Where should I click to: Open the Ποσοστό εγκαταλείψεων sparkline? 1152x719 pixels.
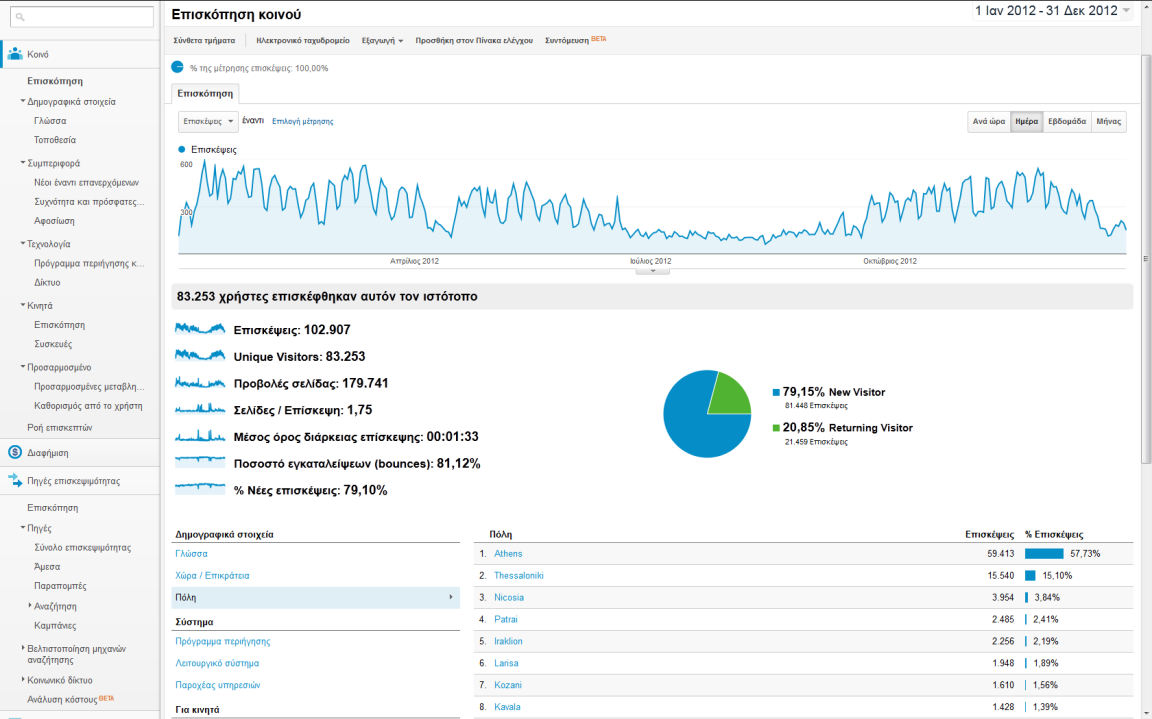[200, 463]
